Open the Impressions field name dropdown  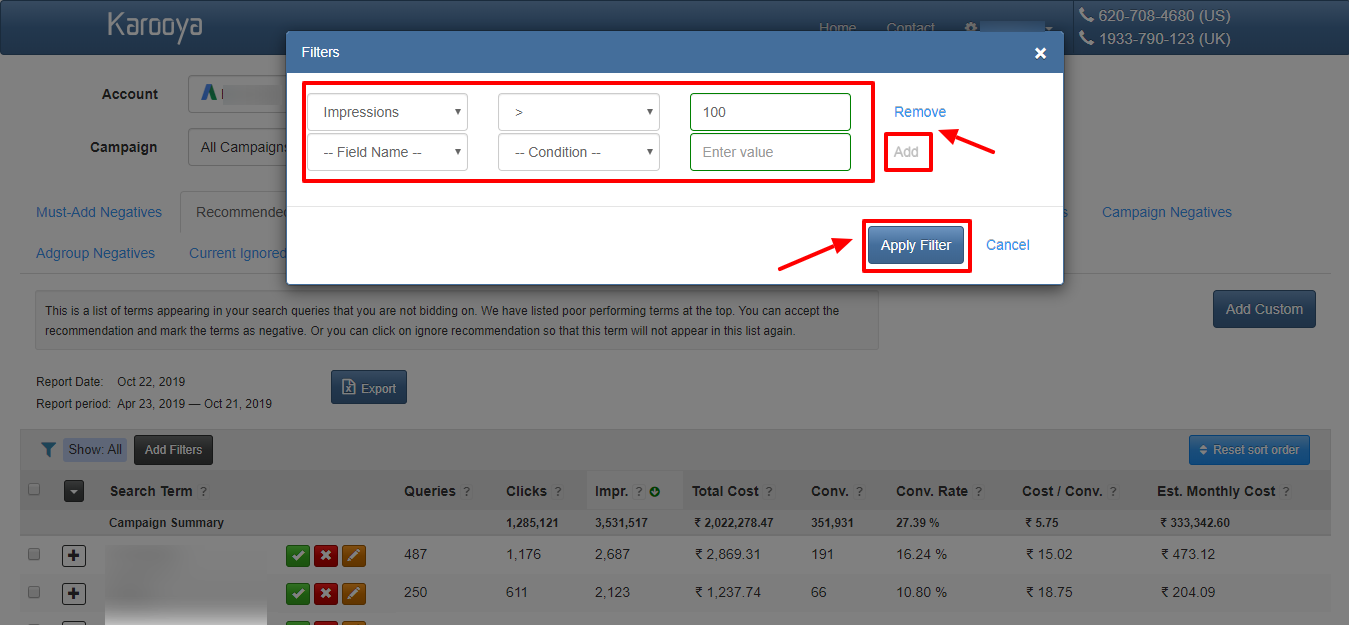(x=387, y=112)
